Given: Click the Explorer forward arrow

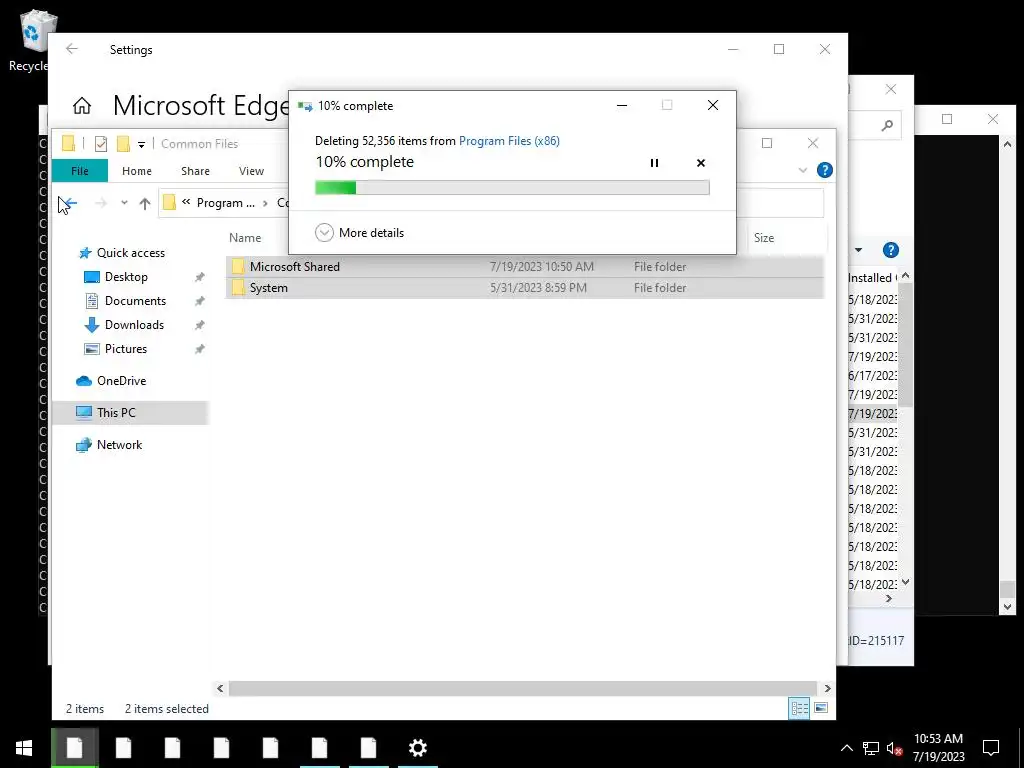Looking at the screenshot, I should tap(101, 203).
